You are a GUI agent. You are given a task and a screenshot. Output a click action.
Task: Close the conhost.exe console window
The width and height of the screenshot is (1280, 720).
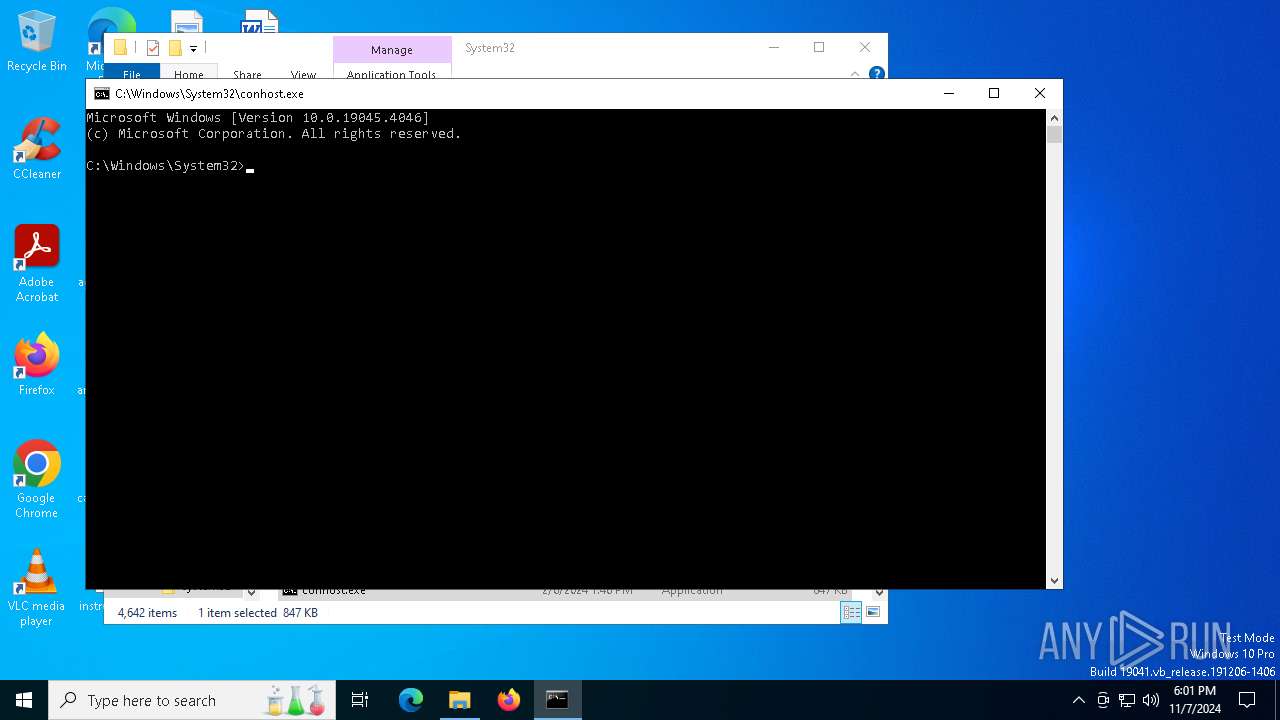tap(1039, 93)
